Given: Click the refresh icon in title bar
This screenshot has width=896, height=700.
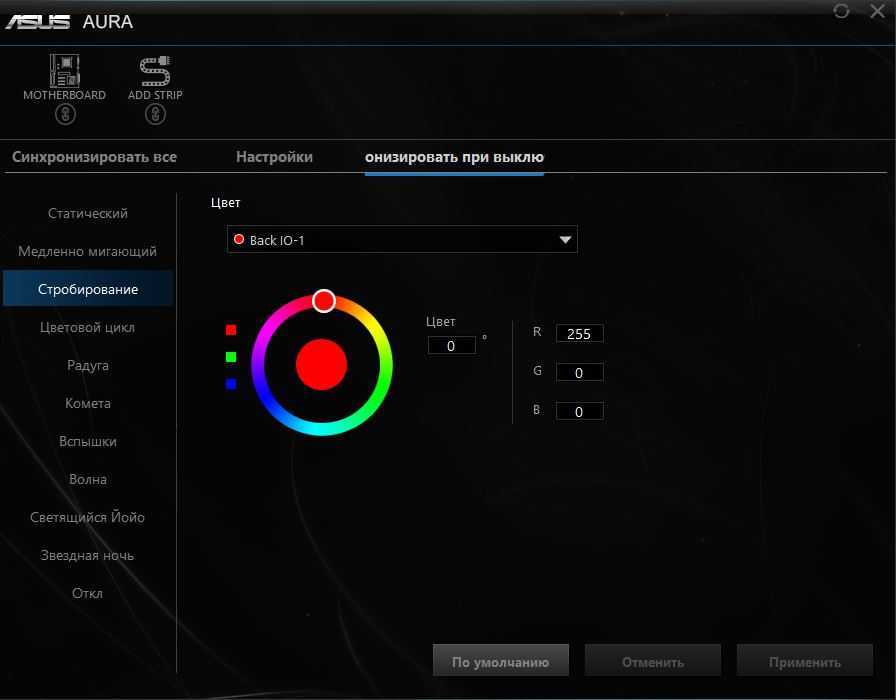Looking at the screenshot, I should point(841,11).
